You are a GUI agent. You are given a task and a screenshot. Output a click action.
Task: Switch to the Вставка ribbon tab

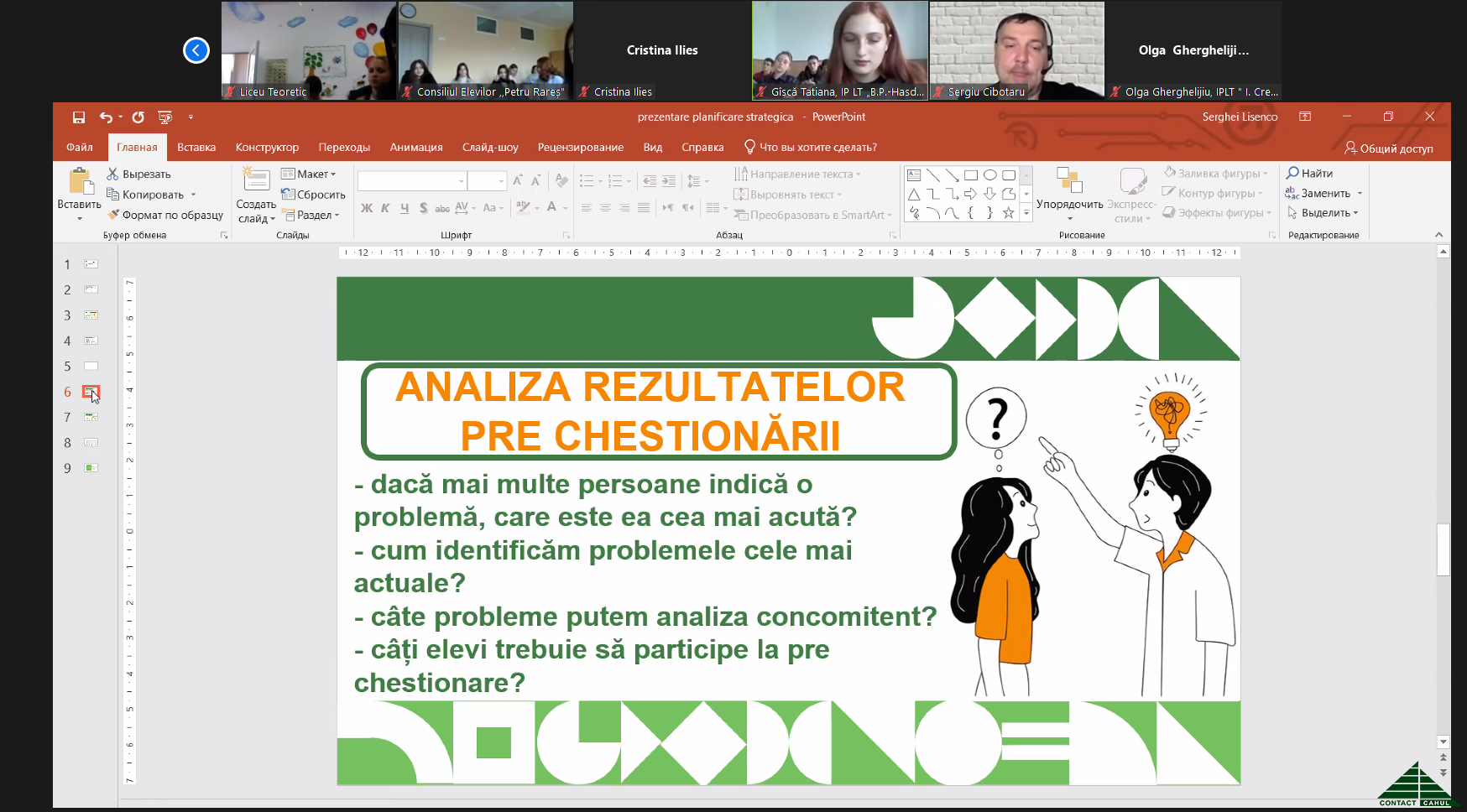(196, 148)
